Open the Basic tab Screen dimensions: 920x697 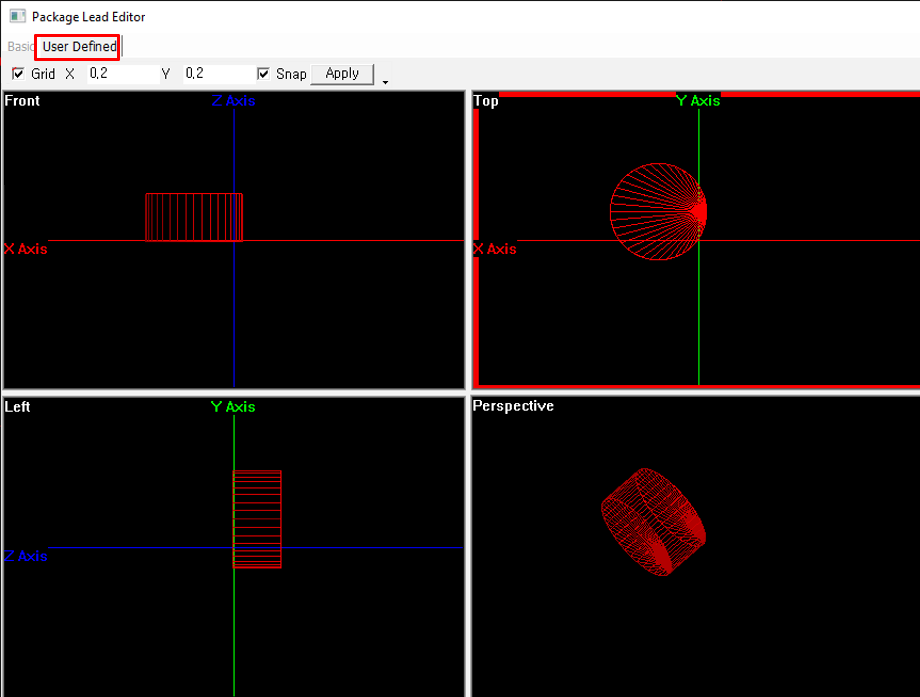[x=20, y=47]
